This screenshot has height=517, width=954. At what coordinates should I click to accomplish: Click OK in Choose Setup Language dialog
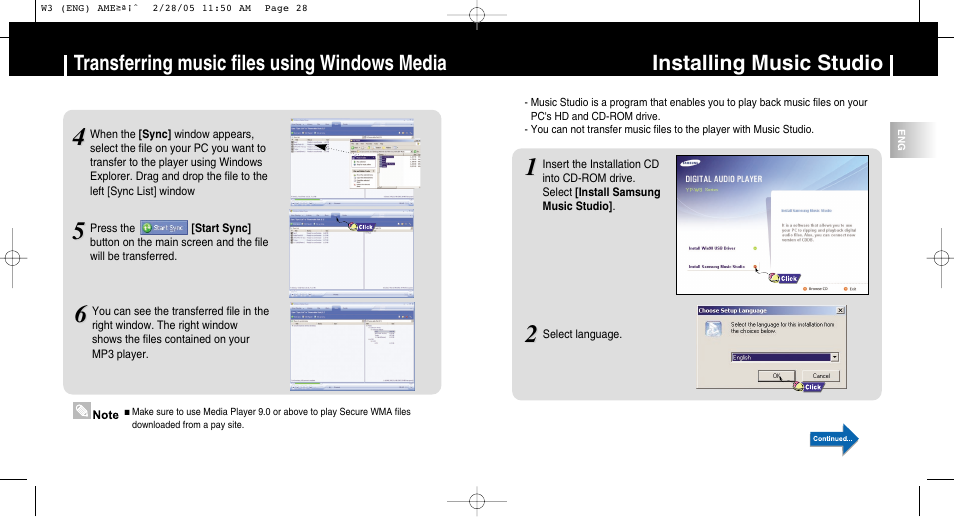click(776, 376)
